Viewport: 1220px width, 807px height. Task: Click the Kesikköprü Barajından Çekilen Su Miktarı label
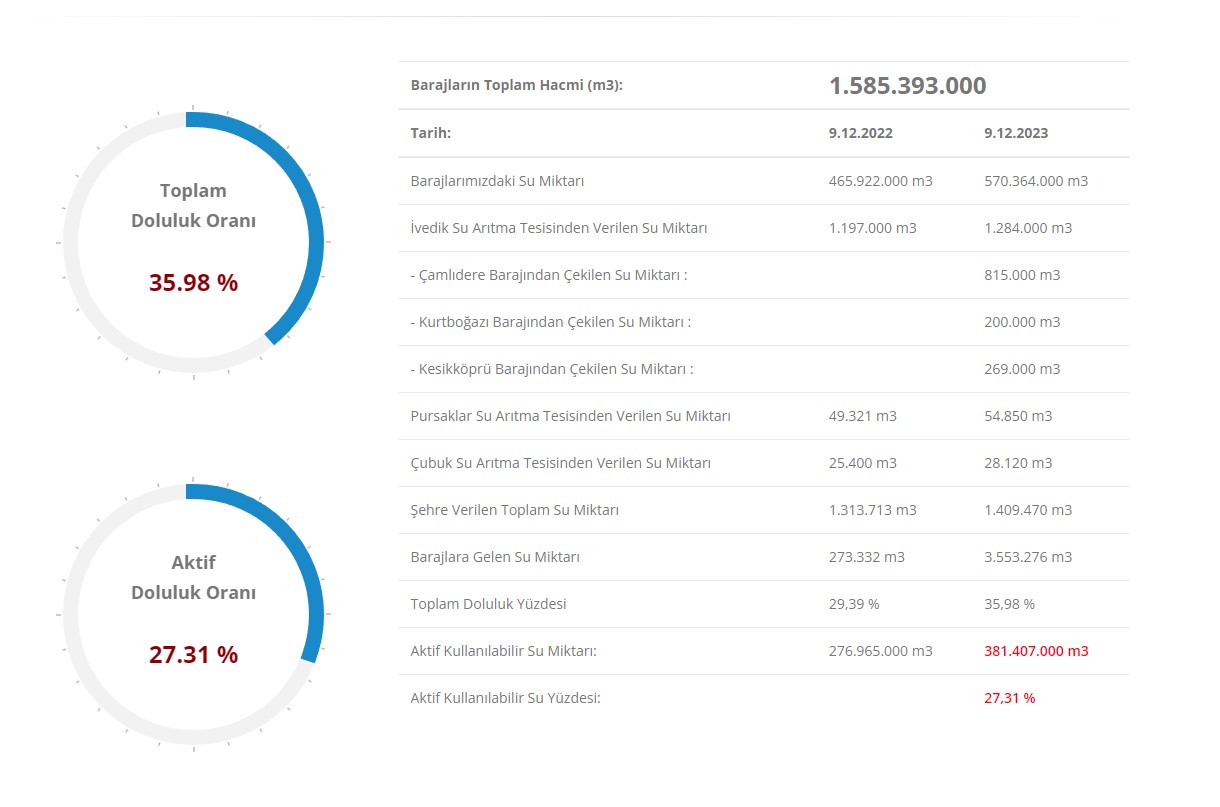tap(551, 369)
